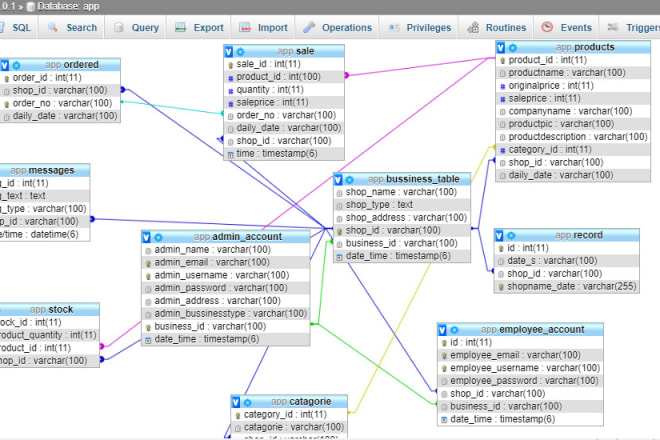Viewport: 660px width, 440px height.
Task: Click the Database: app breadcrumb link
Action: 68,6
